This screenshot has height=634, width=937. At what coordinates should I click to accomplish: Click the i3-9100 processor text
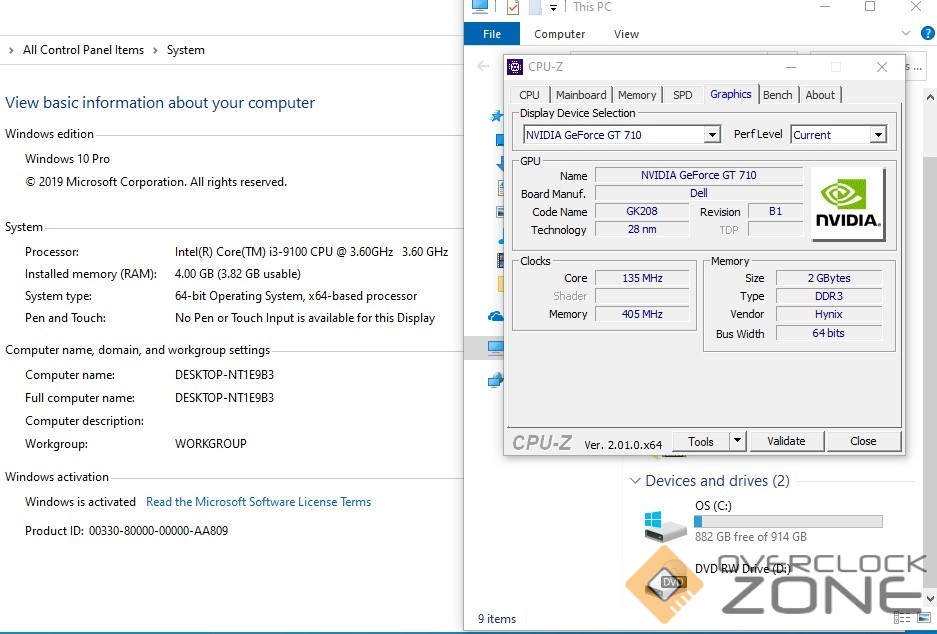(311, 252)
